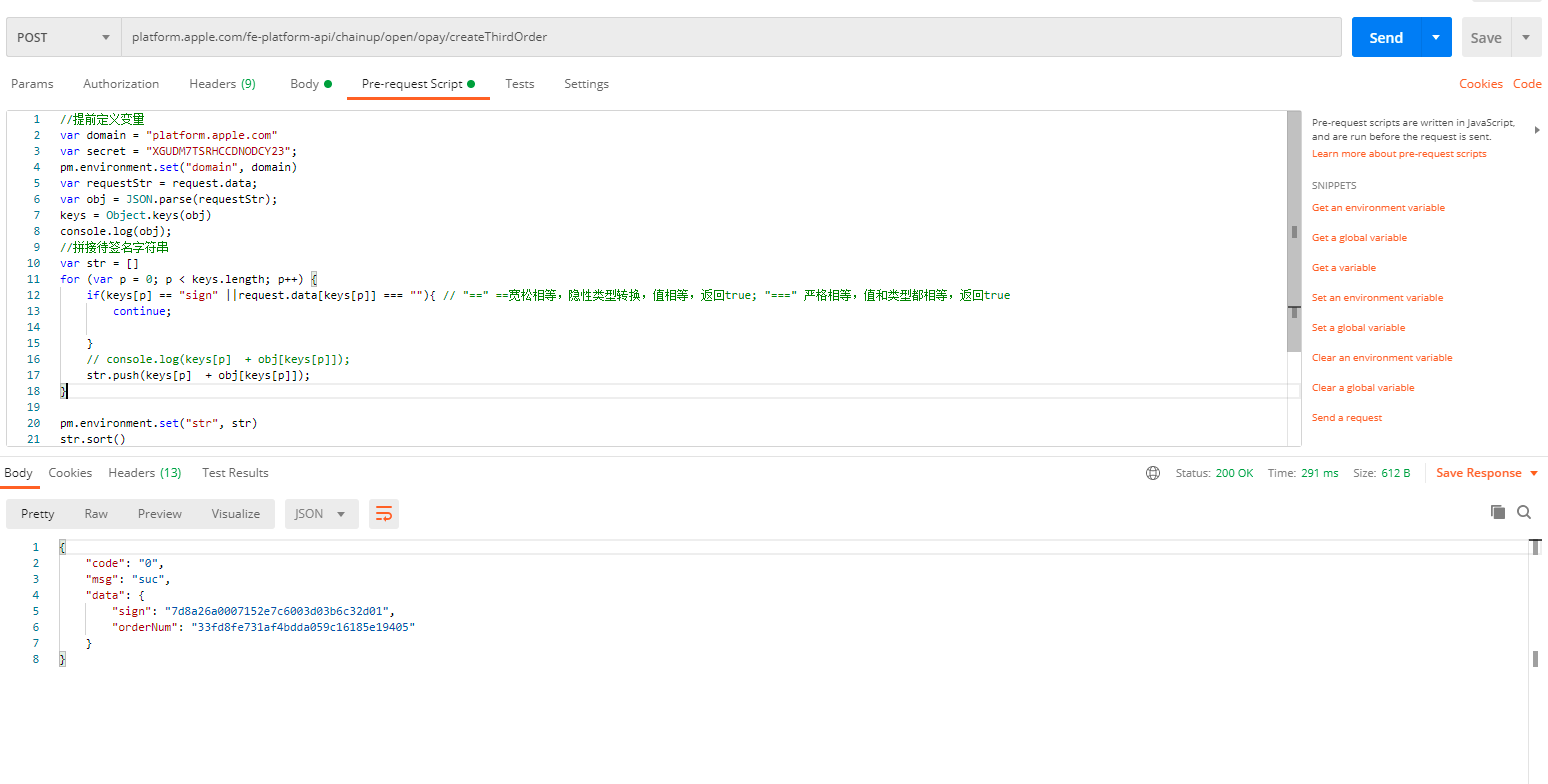The width and height of the screenshot is (1548, 784).
Task: Switch response view to Raw
Action: click(x=96, y=514)
